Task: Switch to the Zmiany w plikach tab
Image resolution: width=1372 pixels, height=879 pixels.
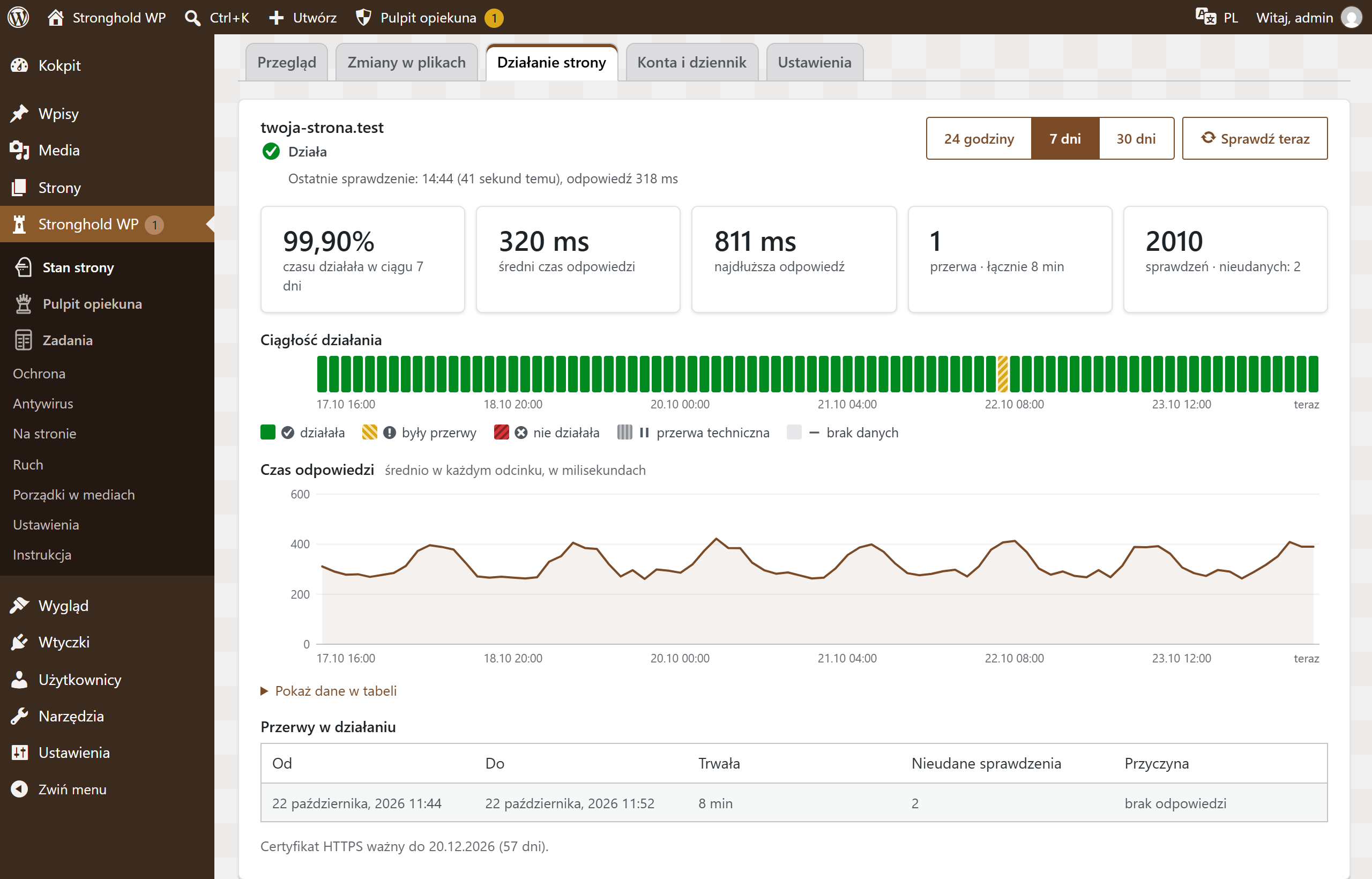Action: pyautogui.click(x=406, y=62)
